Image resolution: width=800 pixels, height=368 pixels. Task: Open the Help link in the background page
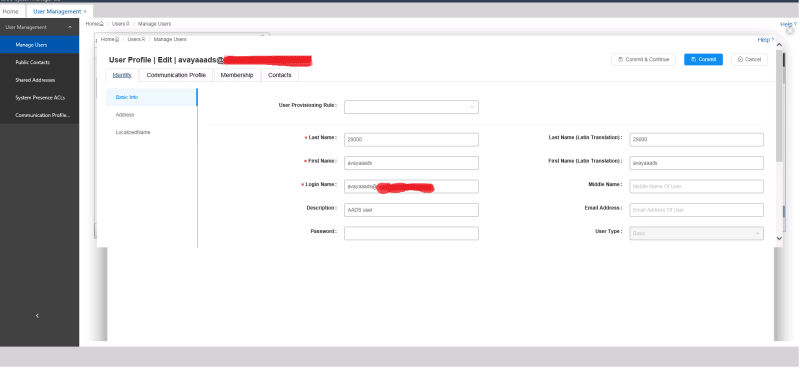tap(788, 24)
